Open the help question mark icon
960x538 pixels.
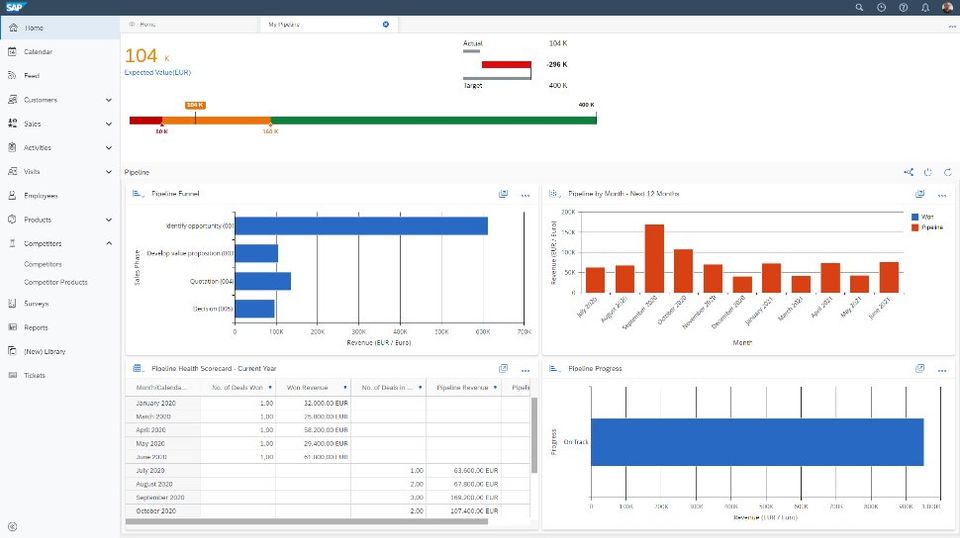903,7
